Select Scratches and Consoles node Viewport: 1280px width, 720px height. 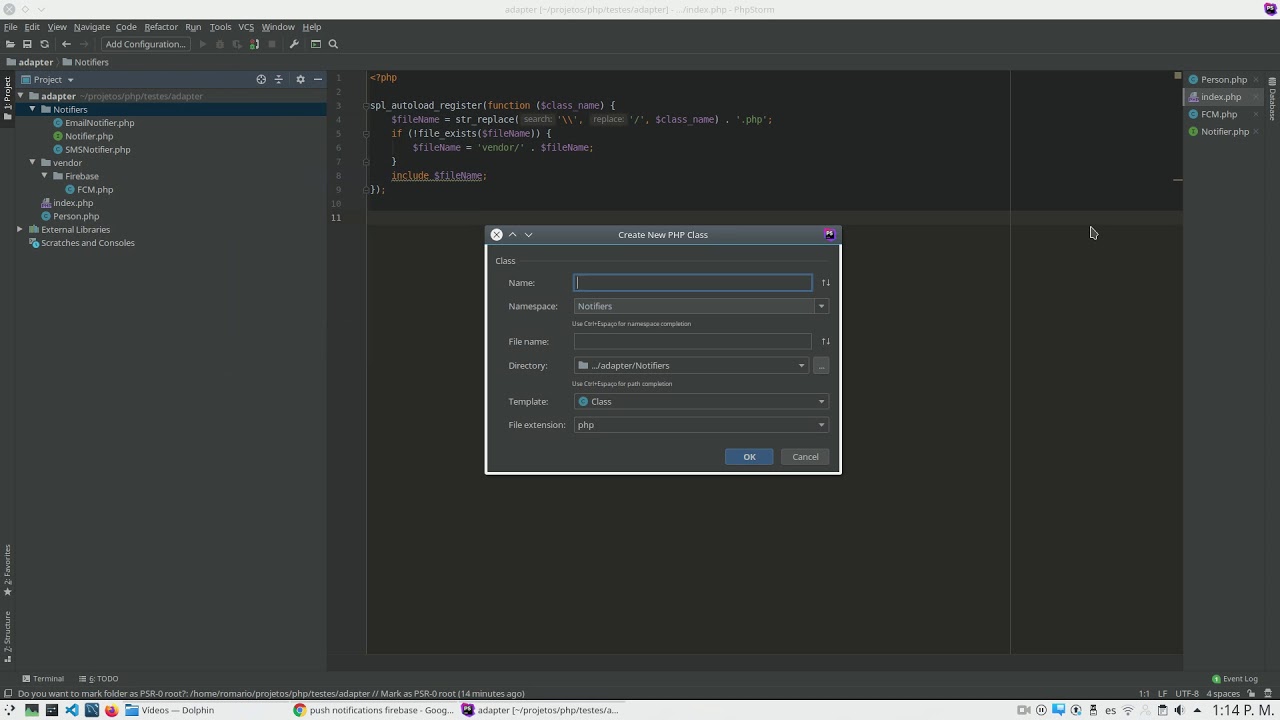point(87,243)
